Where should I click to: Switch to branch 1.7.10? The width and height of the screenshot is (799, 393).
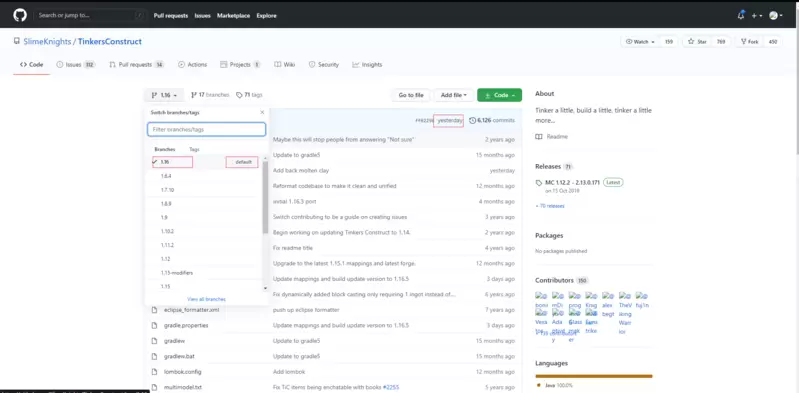tap(204, 190)
